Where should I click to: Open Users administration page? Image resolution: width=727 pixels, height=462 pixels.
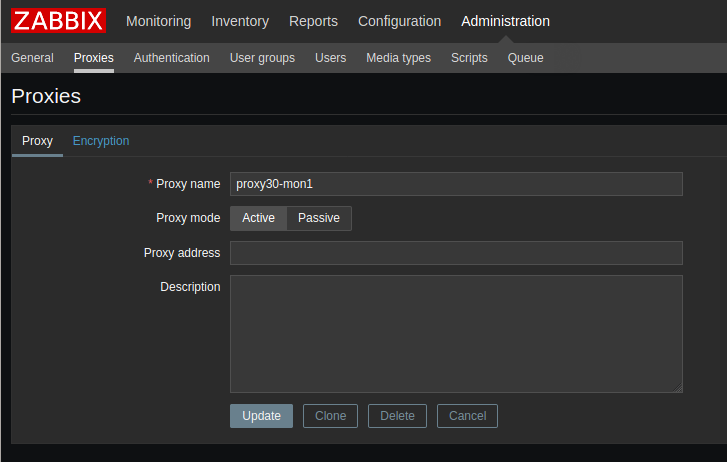[x=330, y=58]
